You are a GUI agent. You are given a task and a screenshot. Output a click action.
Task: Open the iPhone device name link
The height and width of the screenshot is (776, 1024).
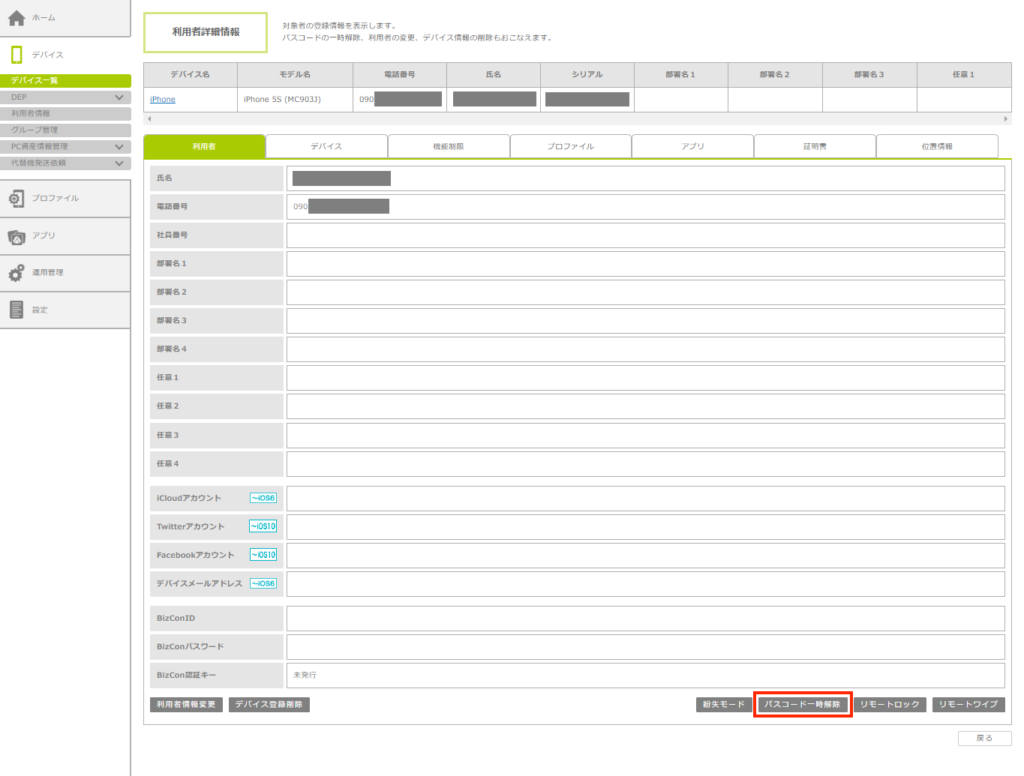(162, 100)
